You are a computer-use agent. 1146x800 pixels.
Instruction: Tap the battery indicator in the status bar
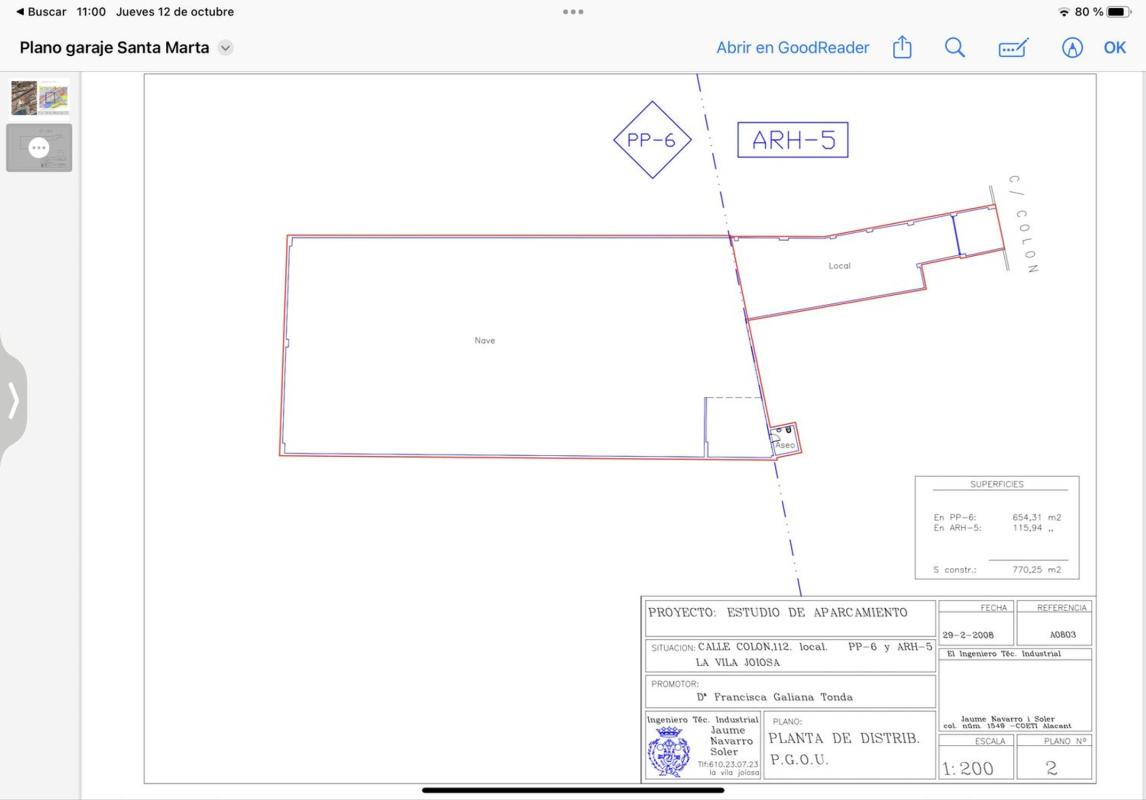1119,12
